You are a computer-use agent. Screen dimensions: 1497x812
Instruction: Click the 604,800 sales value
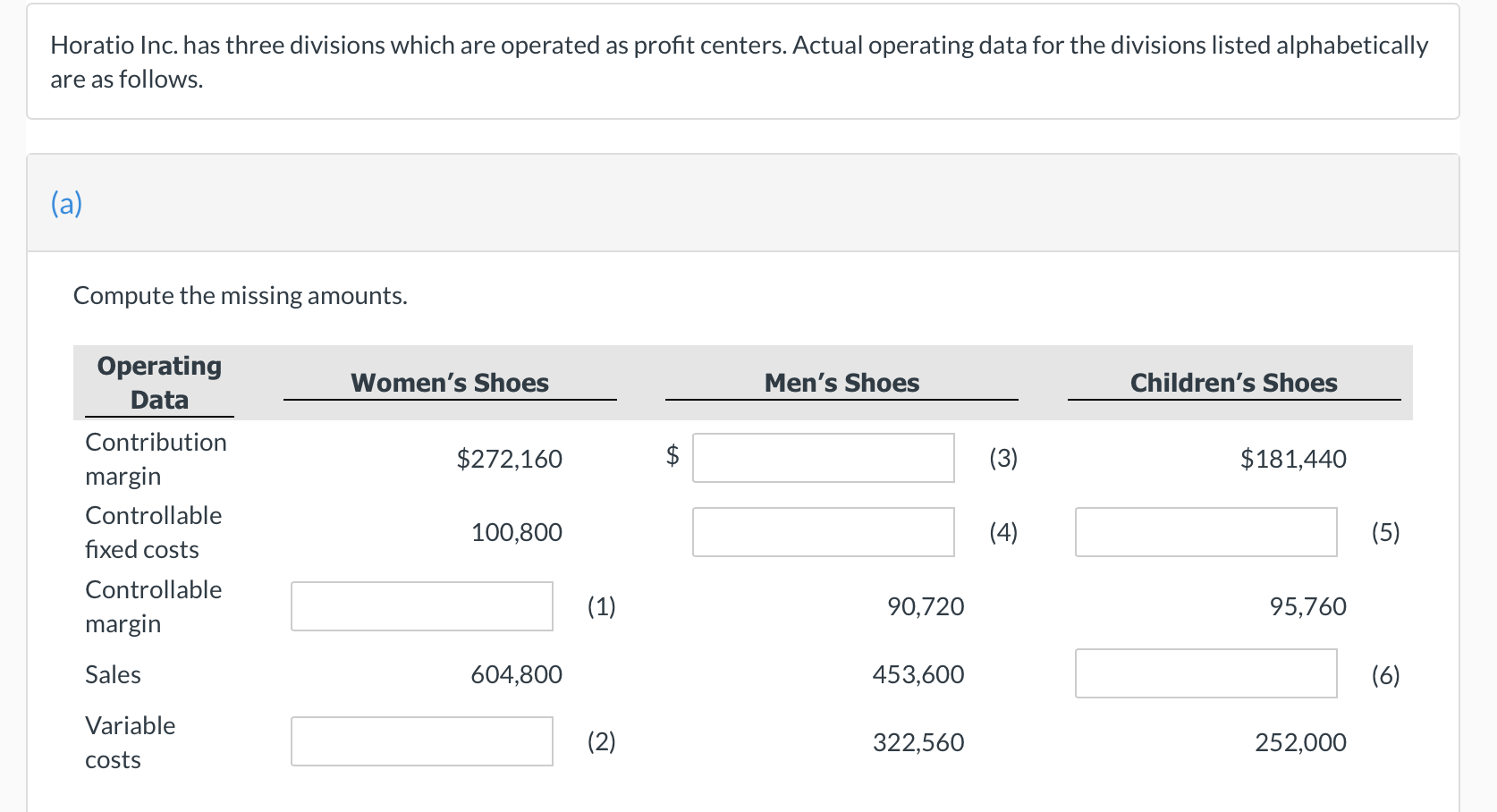pos(516,674)
